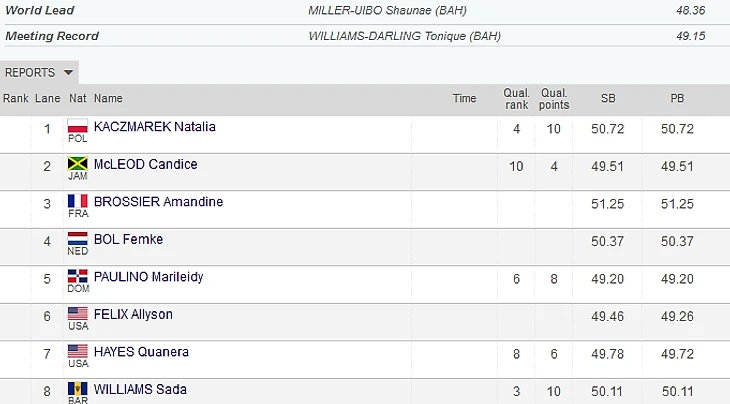Open PAULINO Marileidy profile link

point(148,276)
